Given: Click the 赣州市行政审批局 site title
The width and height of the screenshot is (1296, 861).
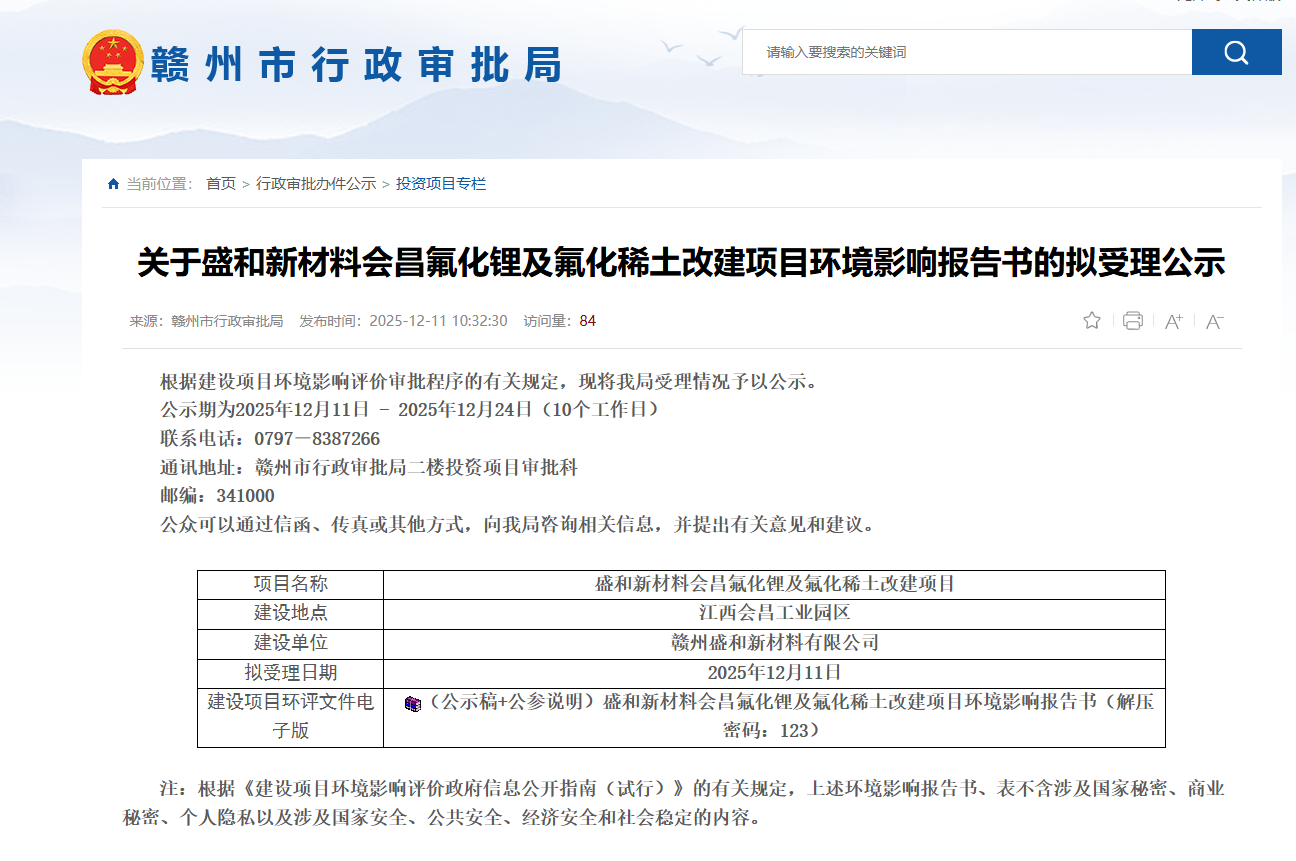Looking at the screenshot, I should pyautogui.click(x=356, y=64).
